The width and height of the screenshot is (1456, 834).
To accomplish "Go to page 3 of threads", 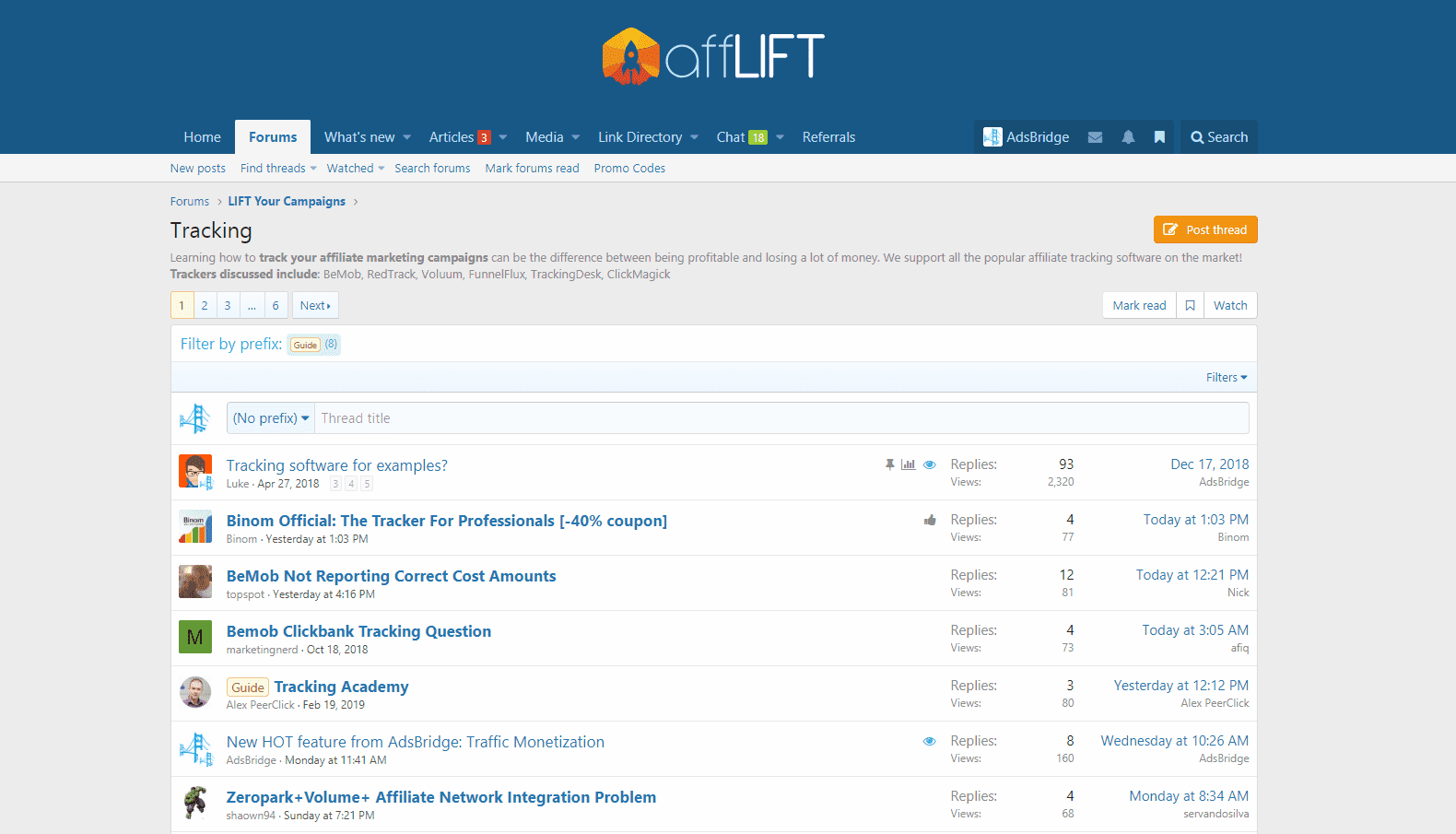I will coord(228,306).
